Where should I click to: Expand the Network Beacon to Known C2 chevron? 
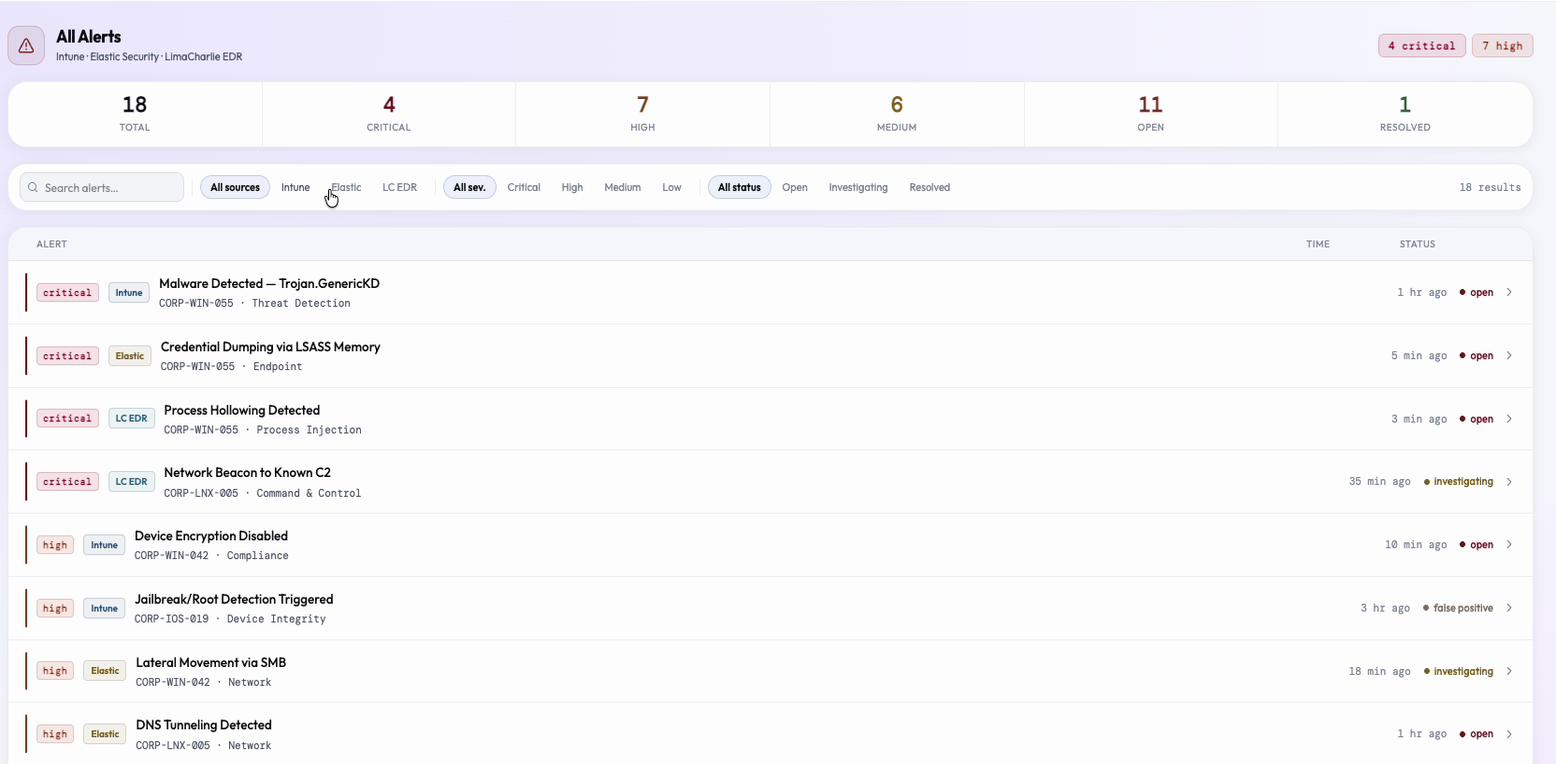point(1509,482)
